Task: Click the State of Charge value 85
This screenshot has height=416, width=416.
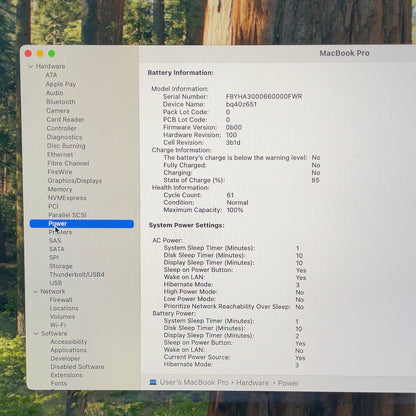Action: (315, 180)
